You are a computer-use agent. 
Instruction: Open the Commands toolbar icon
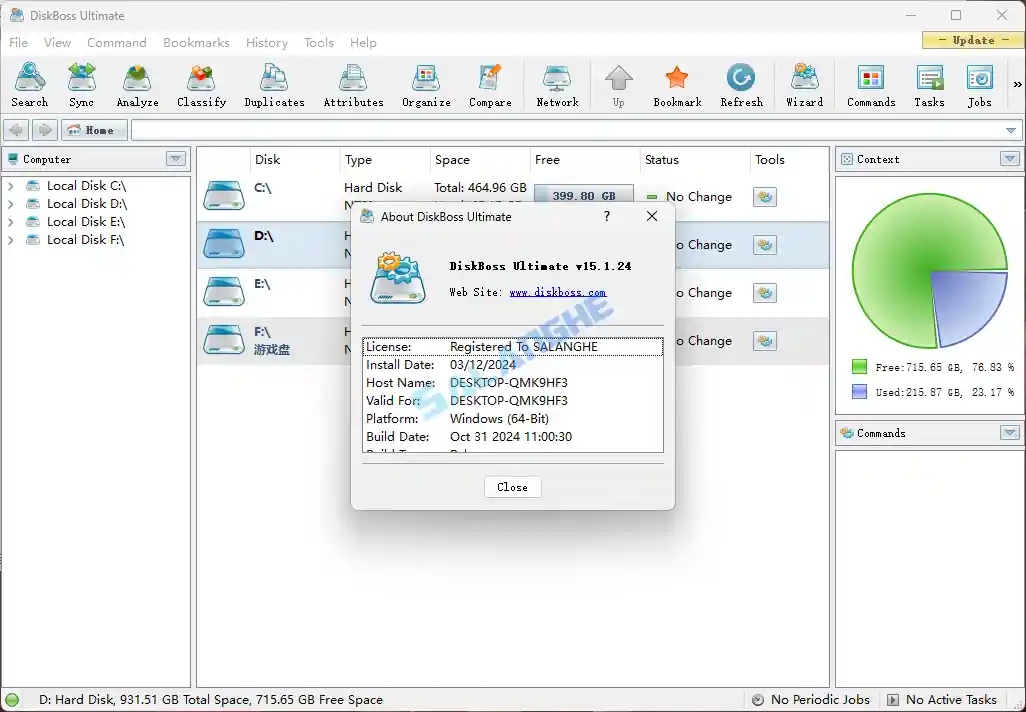871,84
